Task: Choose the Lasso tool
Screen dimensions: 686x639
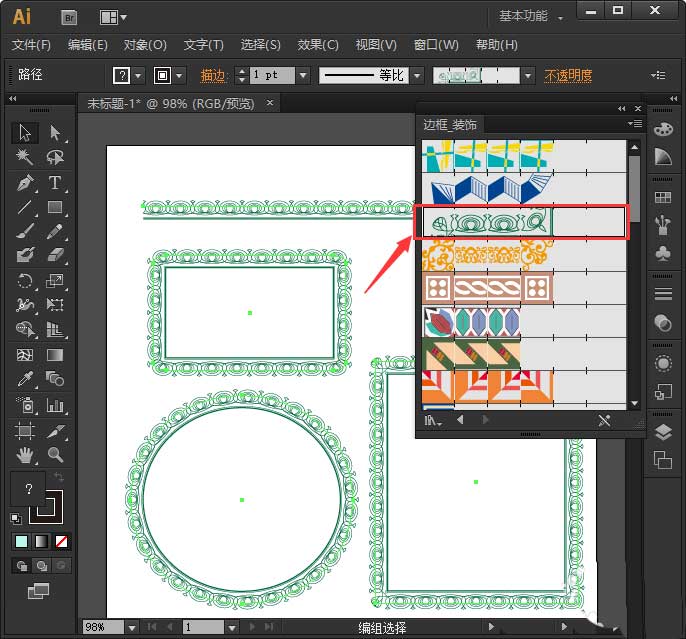Action: (x=55, y=157)
